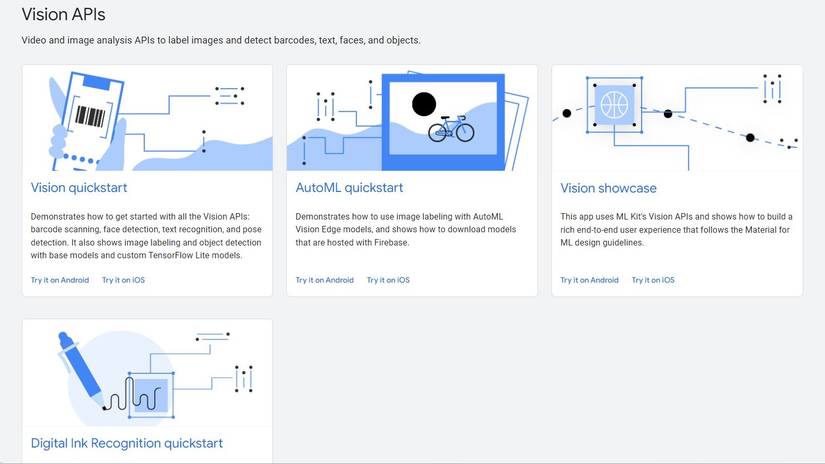Click Try it on iOS under Vision quickstart
This screenshot has height=464, width=825.
(x=123, y=280)
